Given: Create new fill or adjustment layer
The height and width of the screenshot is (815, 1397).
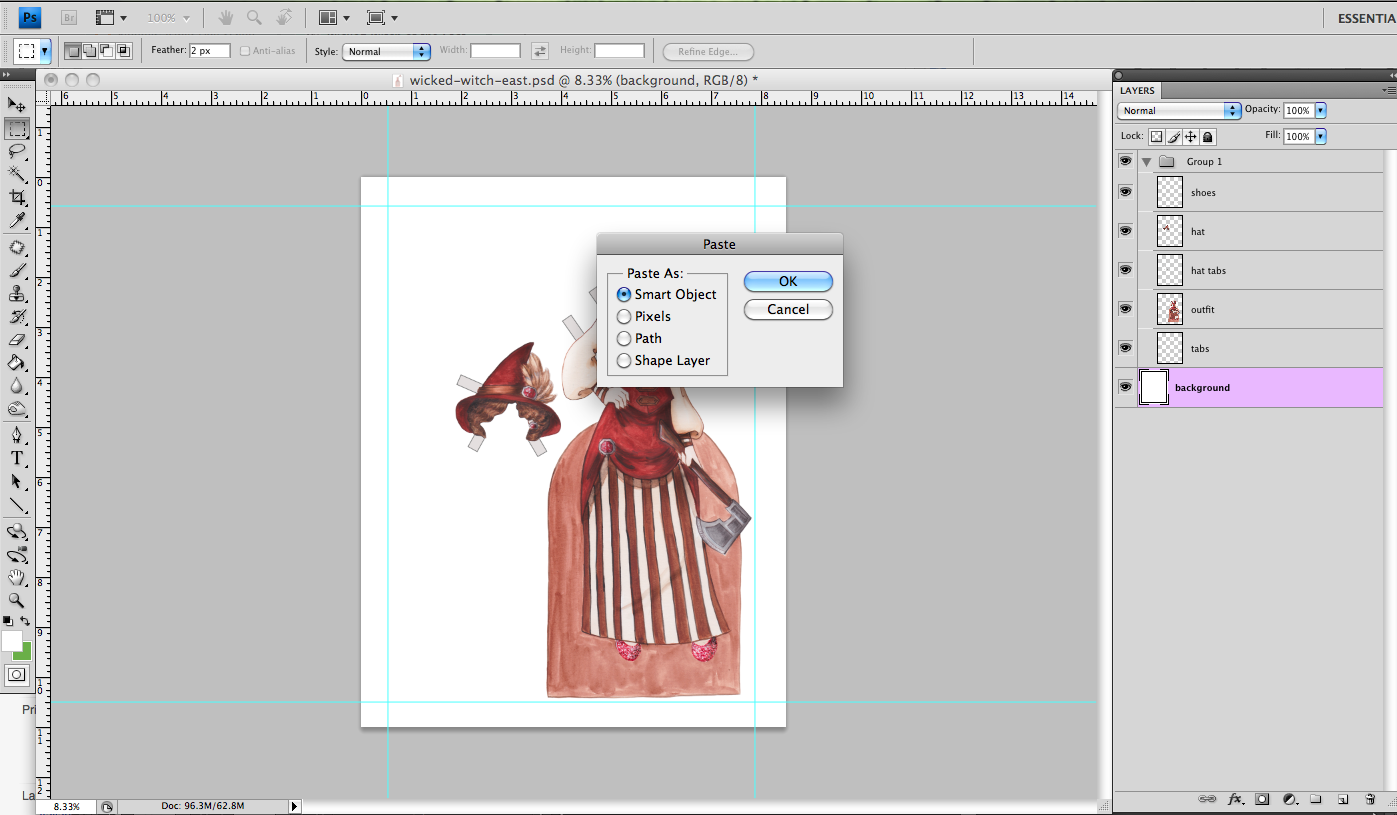Looking at the screenshot, I should point(1289,799).
